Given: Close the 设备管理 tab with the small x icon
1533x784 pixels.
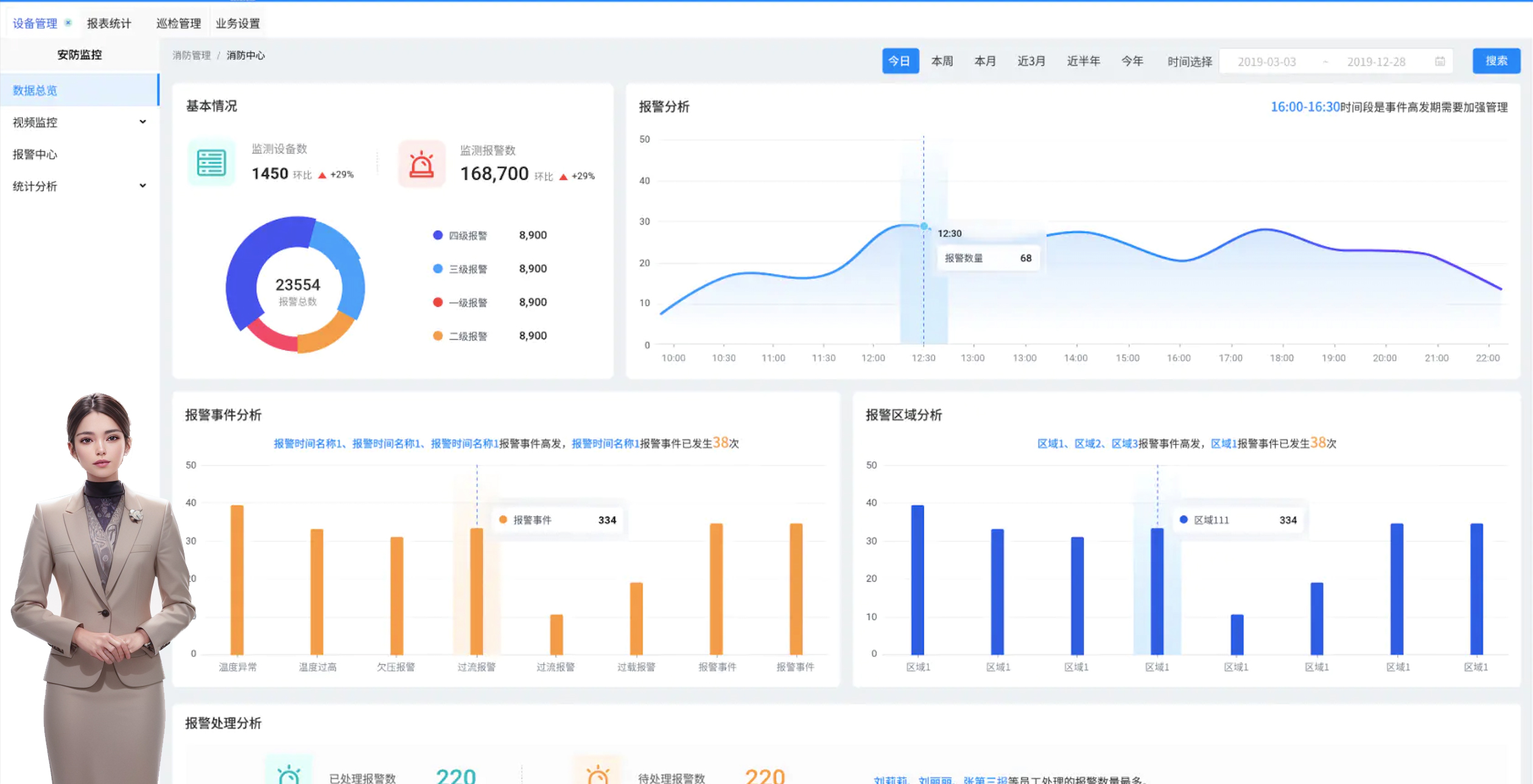Looking at the screenshot, I should pos(68,23).
